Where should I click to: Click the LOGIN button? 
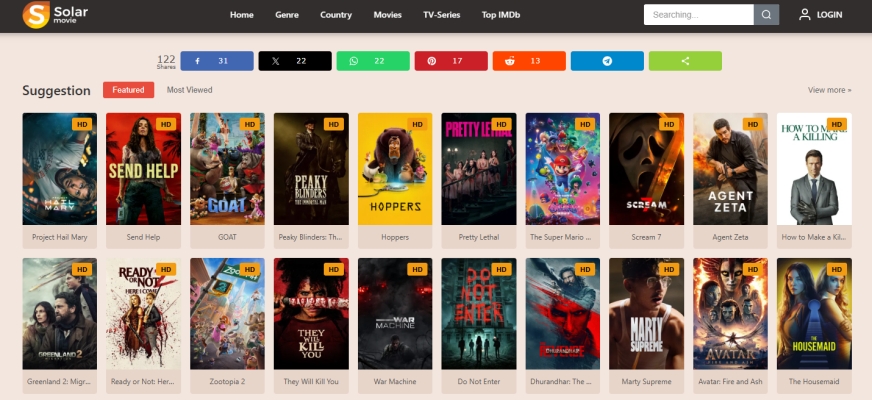pos(820,15)
